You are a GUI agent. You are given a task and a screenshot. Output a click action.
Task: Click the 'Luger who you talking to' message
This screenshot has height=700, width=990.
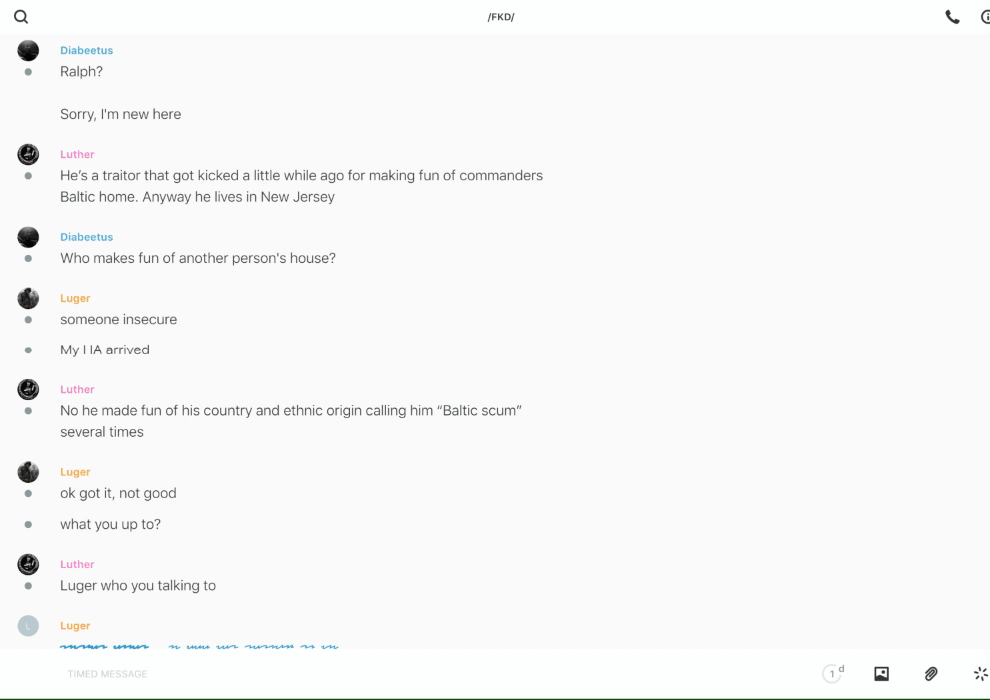pos(138,586)
